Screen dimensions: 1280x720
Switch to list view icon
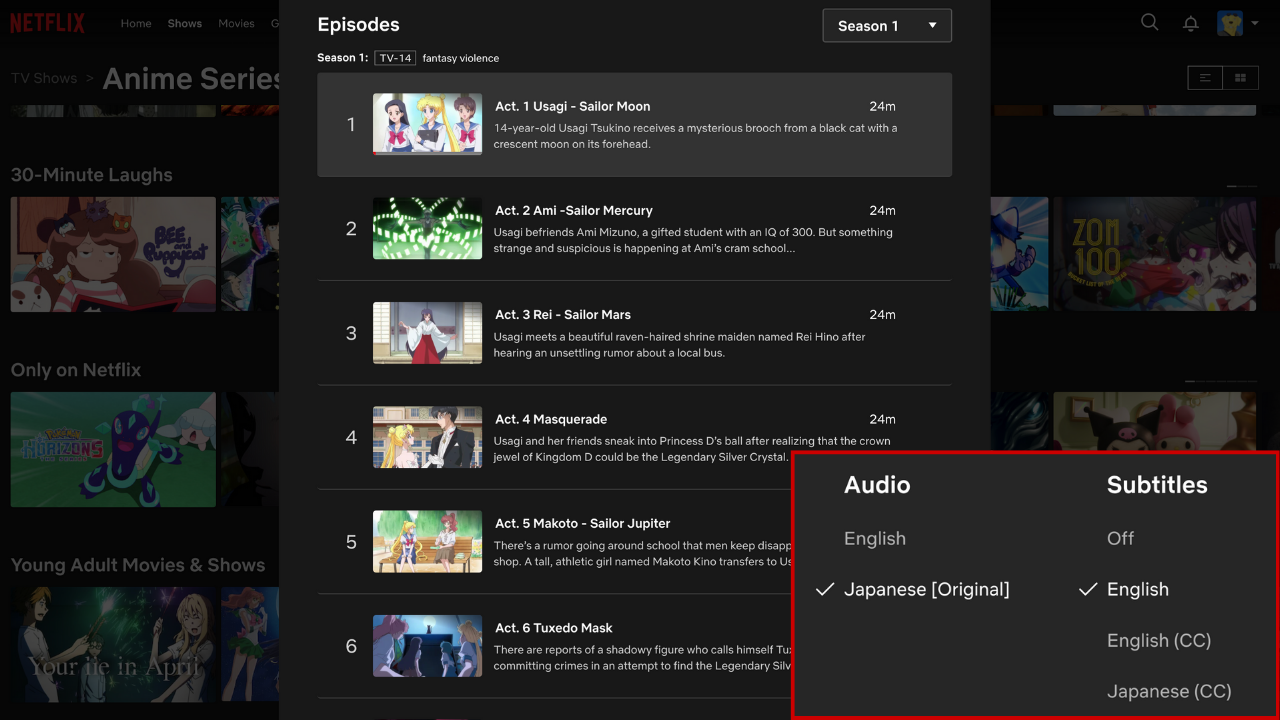[1205, 78]
